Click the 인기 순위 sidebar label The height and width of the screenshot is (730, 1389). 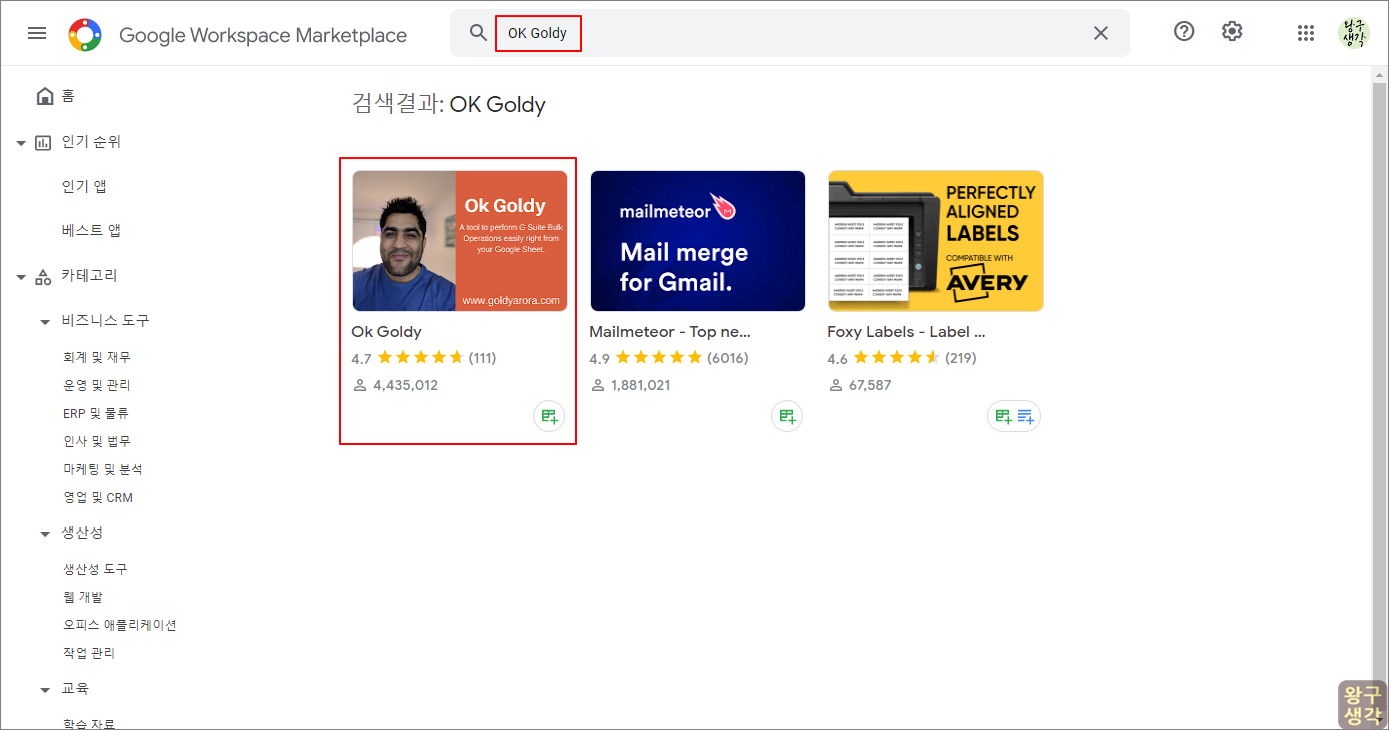click(91, 142)
